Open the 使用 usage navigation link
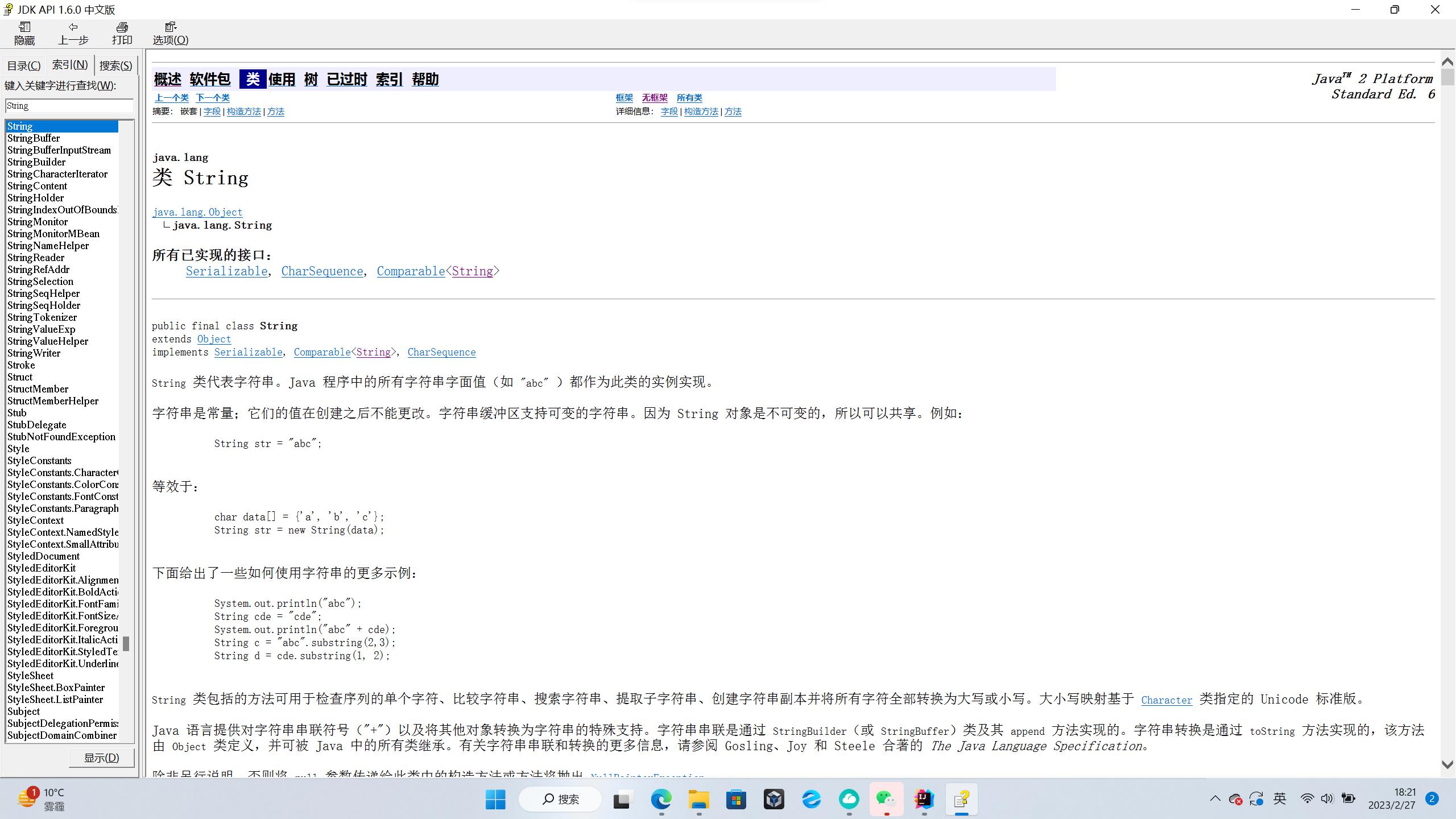Viewport: 1456px width, 819px height. coord(282,79)
